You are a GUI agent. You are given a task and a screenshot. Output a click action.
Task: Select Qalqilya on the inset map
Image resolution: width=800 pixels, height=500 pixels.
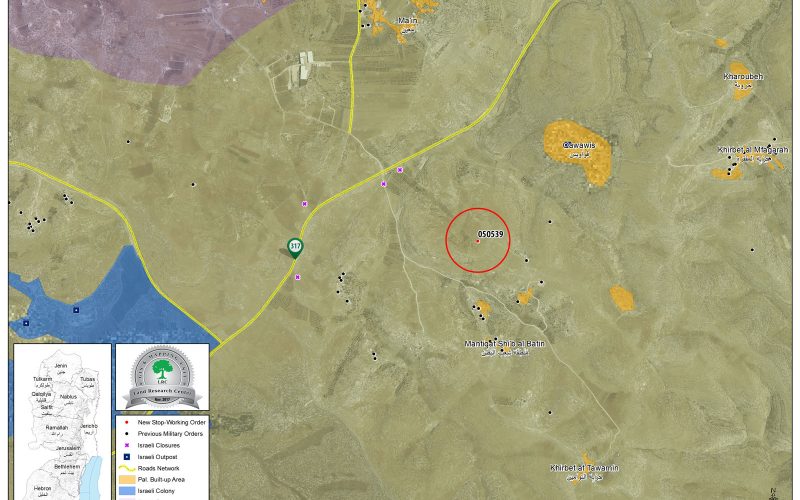point(41,394)
